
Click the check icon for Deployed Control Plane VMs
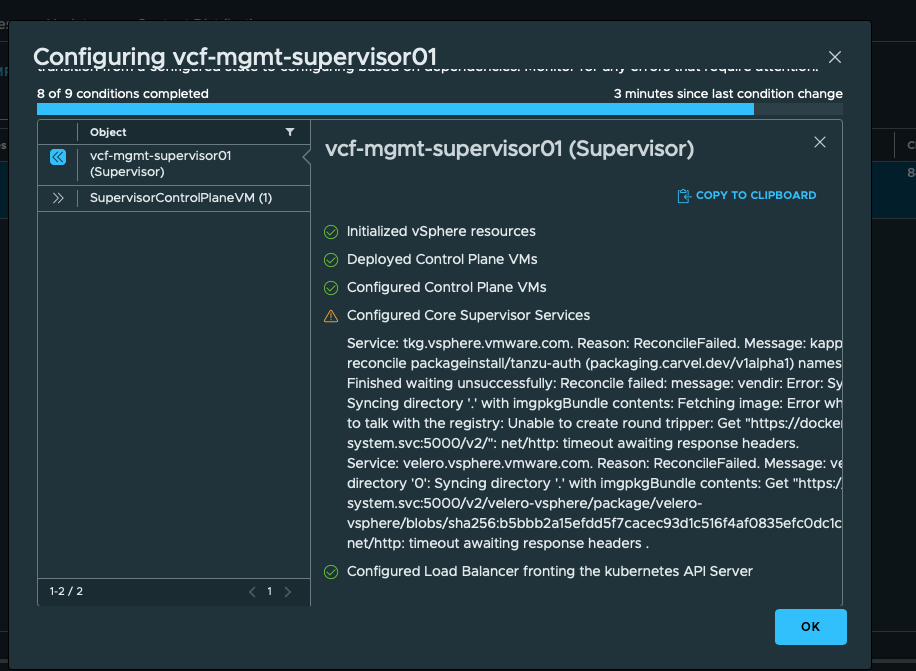tap(331, 260)
